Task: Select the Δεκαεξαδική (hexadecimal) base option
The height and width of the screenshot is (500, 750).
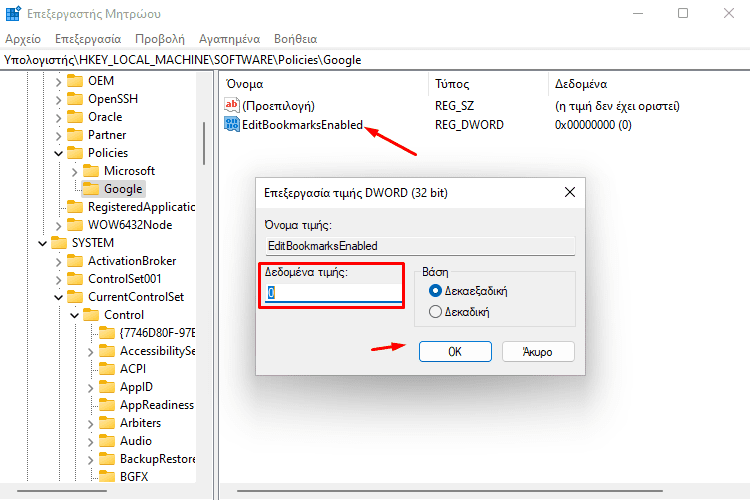Action: pyautogui.click(x=435, y=291)
